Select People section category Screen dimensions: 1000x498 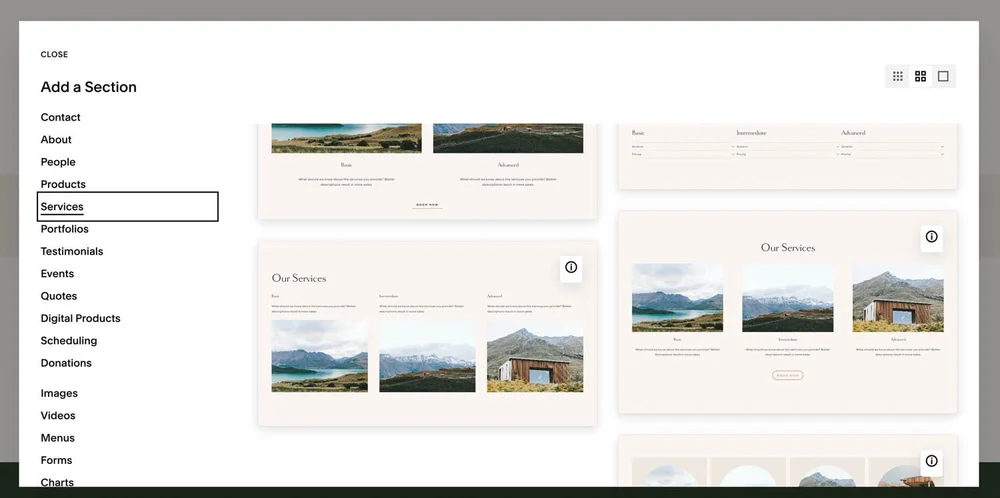(x=58, y=162)
